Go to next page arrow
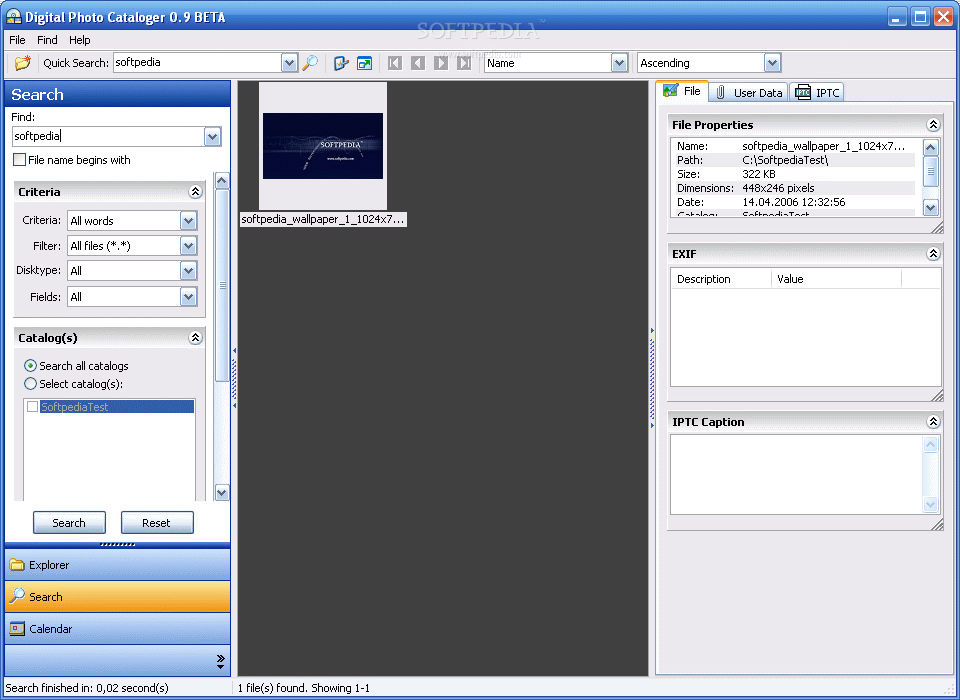The image size is (960, 700). (441, 62)
